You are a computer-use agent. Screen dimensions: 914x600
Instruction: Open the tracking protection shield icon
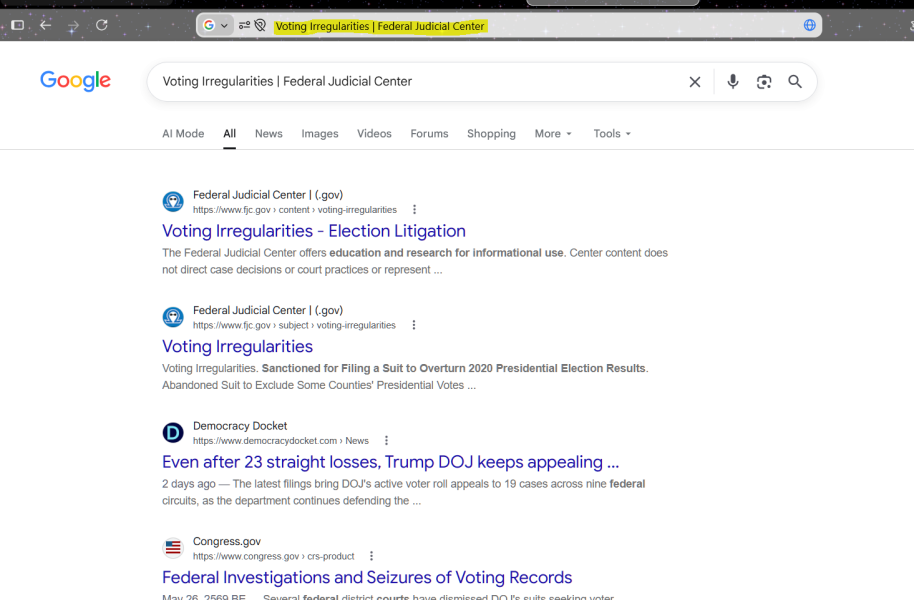point(260,25)
